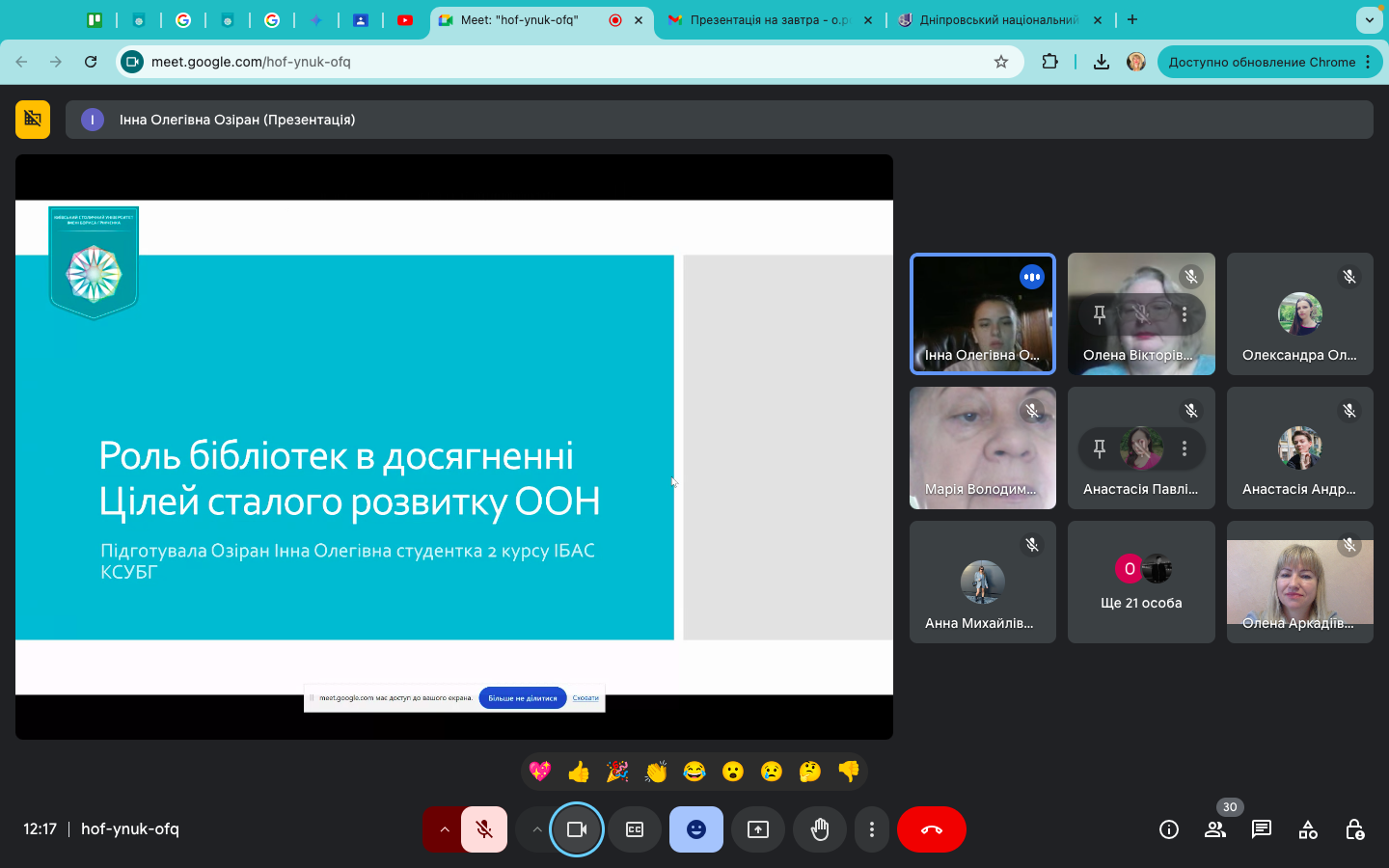Turn on closed captions

coord(635,829)
